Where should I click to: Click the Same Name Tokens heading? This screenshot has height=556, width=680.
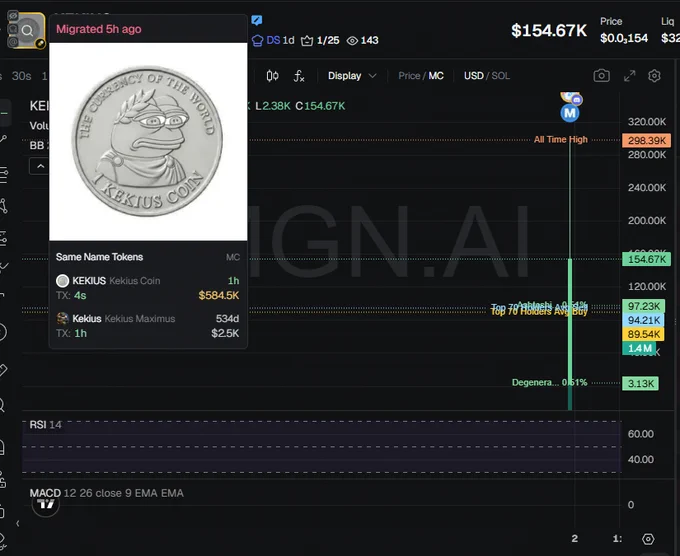[x=99, y=257]
